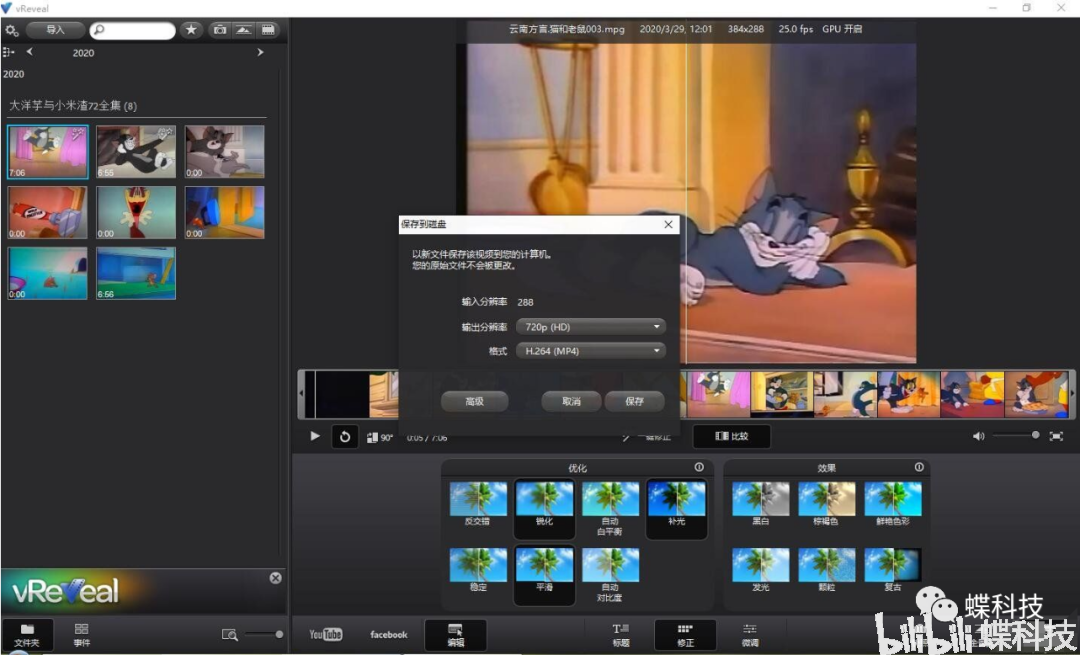Click the loop replay button

coord(345,436)
